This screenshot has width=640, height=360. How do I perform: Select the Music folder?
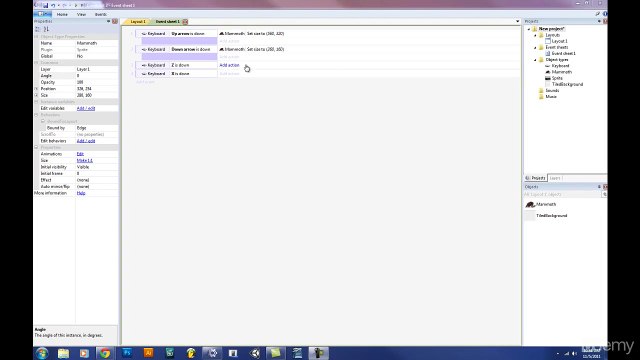point(551,97)
